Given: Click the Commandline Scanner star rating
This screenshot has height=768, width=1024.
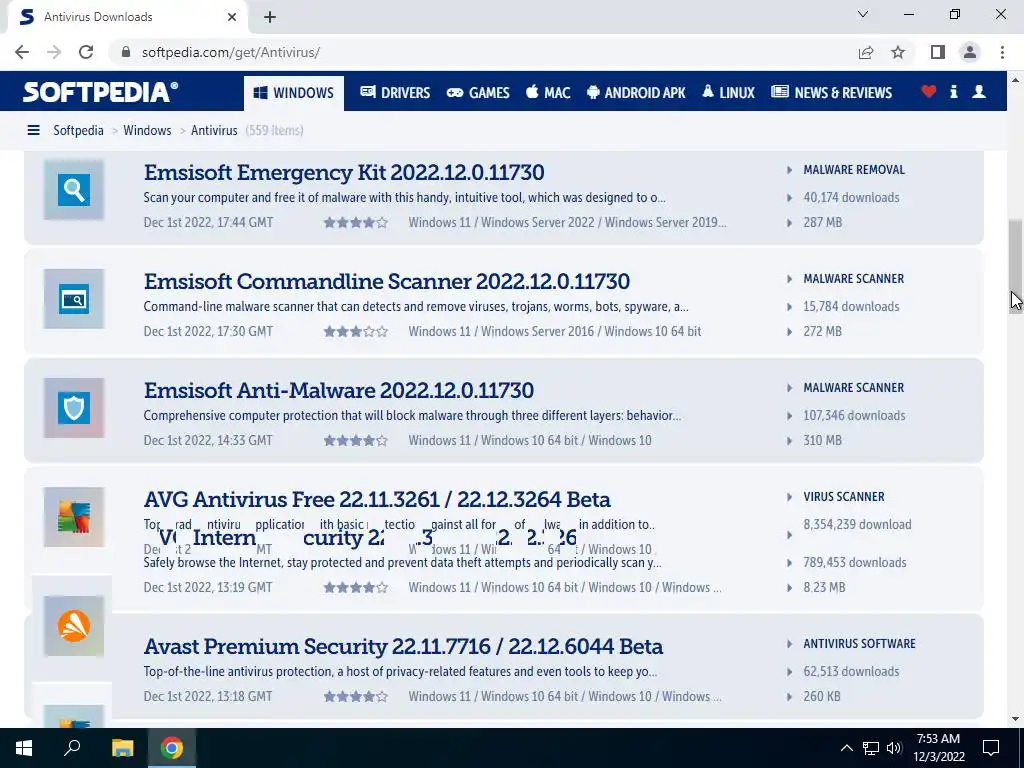Looking at the screenshot, I should 356,332.
